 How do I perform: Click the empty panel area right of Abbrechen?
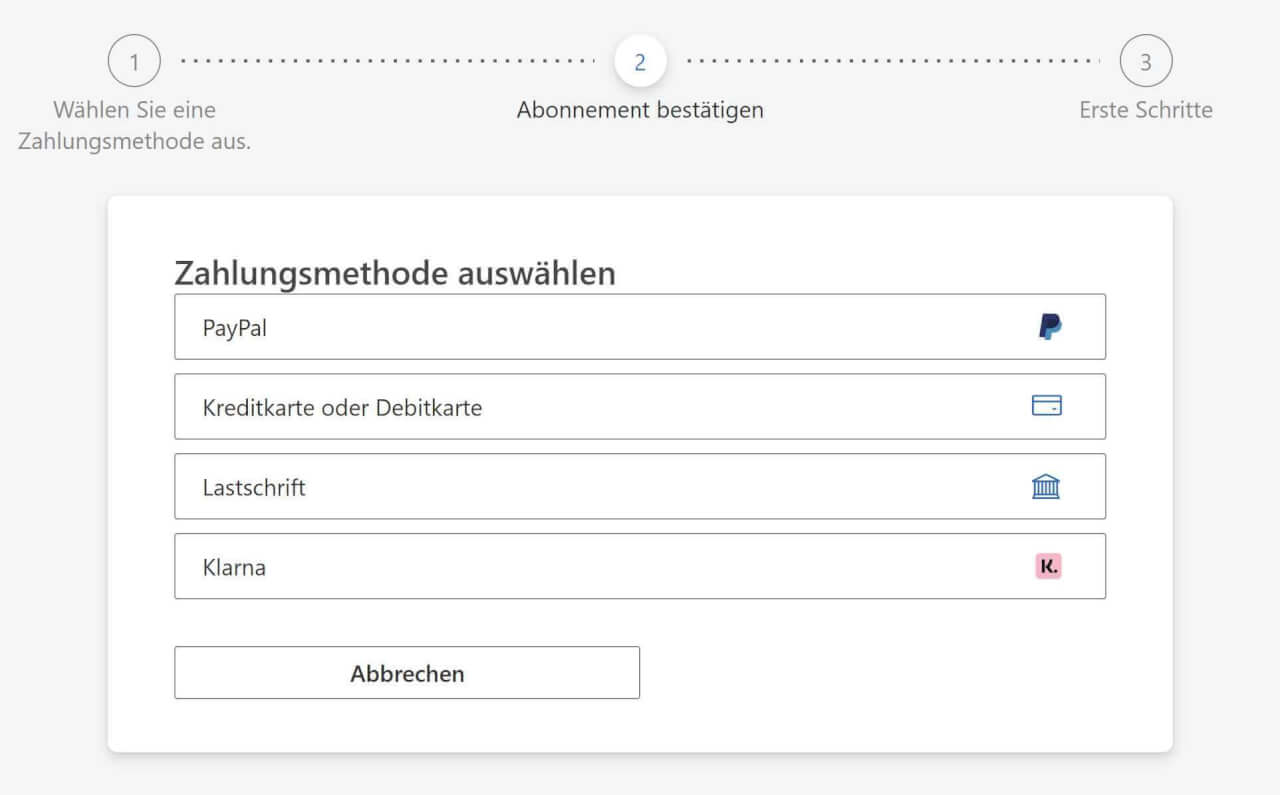click(880, 672)
